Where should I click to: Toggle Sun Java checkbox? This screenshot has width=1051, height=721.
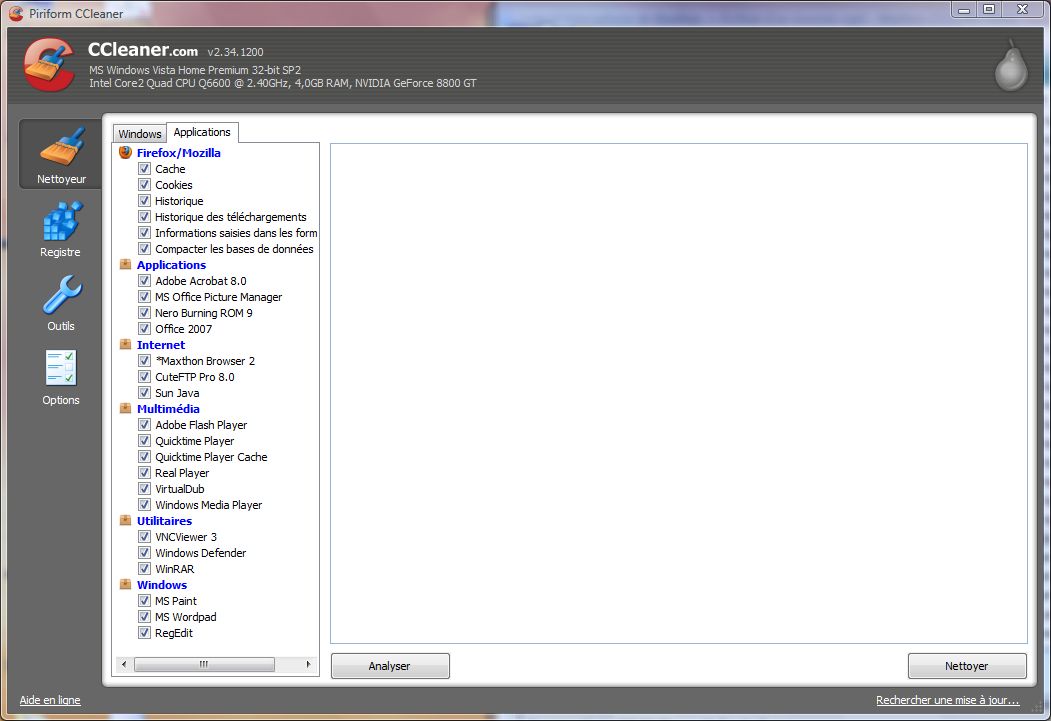tap(144, 393)
